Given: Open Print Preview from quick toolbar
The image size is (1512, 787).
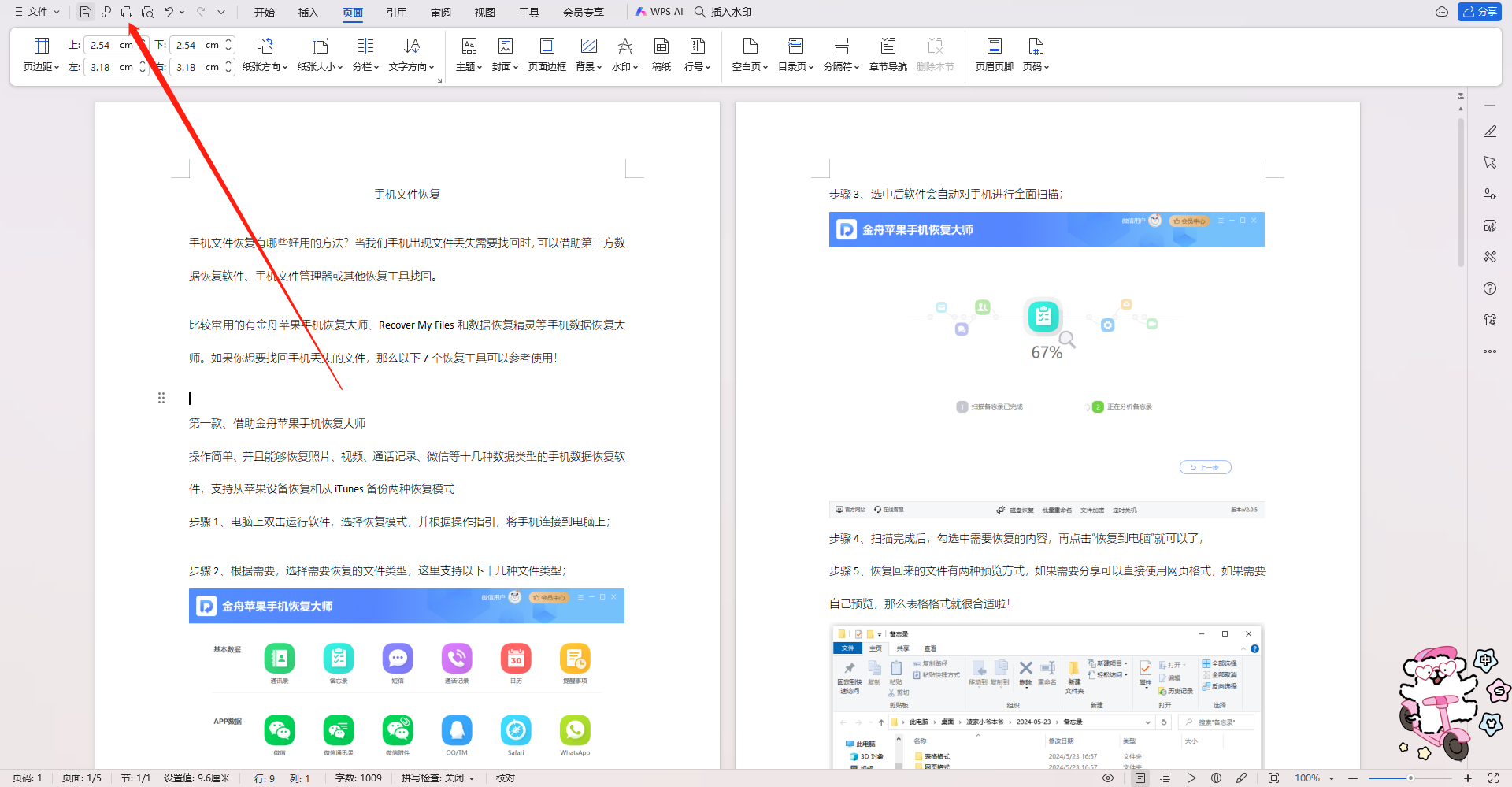Looking at the screenshot, I should [147, 12].
